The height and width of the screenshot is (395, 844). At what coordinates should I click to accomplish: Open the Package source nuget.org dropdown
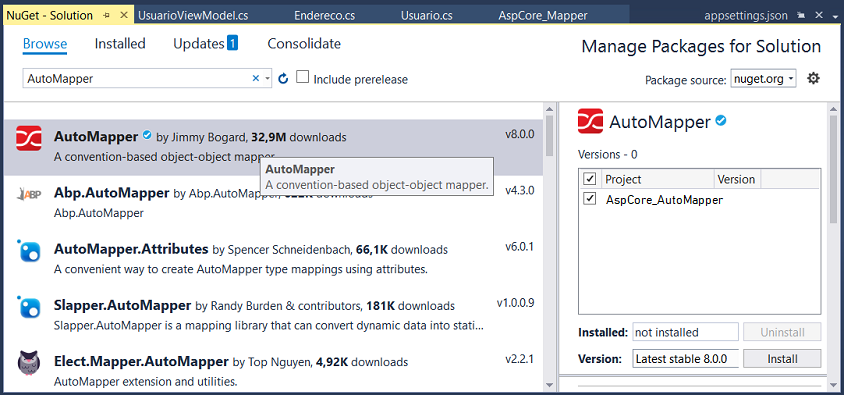pyautogui.click(x=763, y=79)
